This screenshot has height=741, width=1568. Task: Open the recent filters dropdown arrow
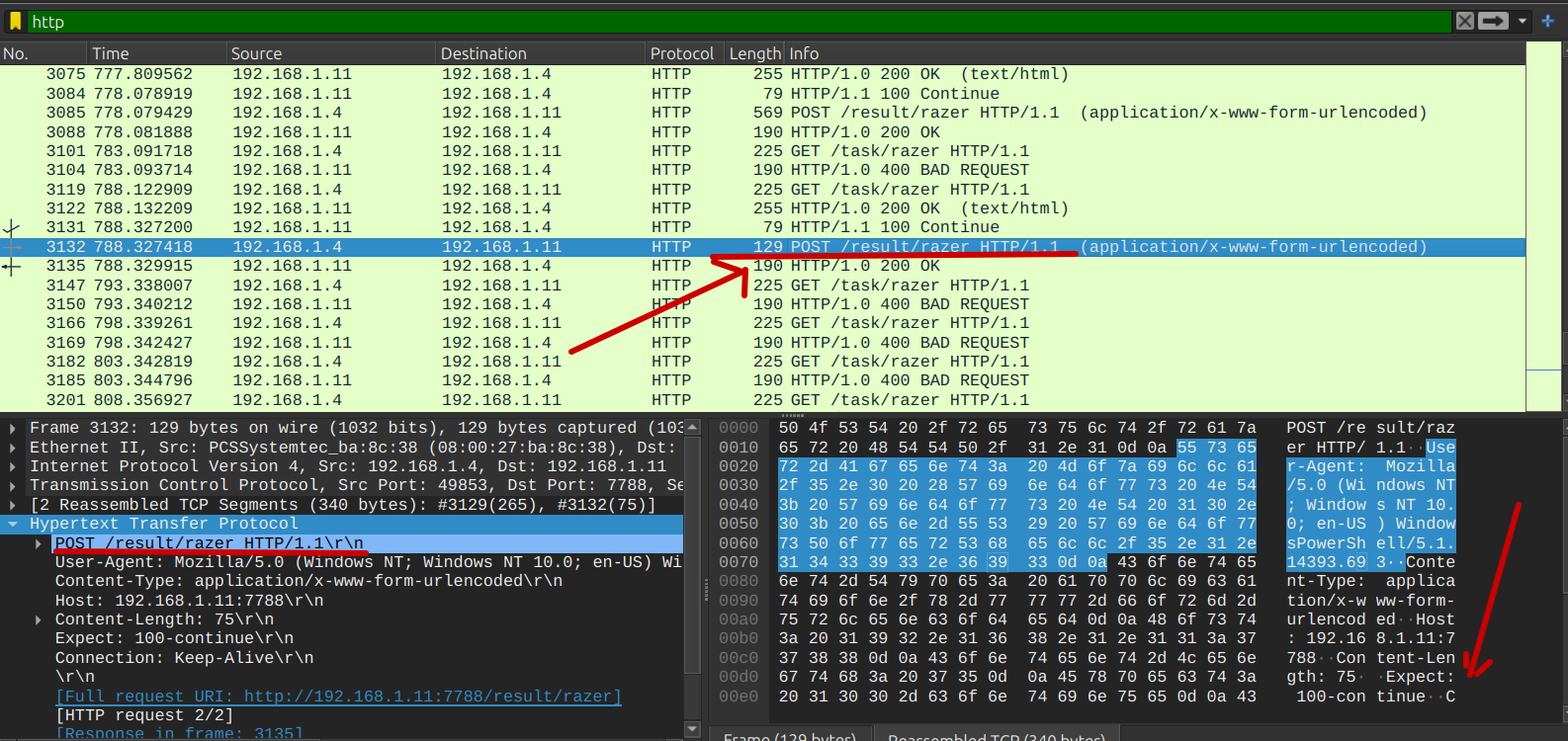[x=1523, y=21]
